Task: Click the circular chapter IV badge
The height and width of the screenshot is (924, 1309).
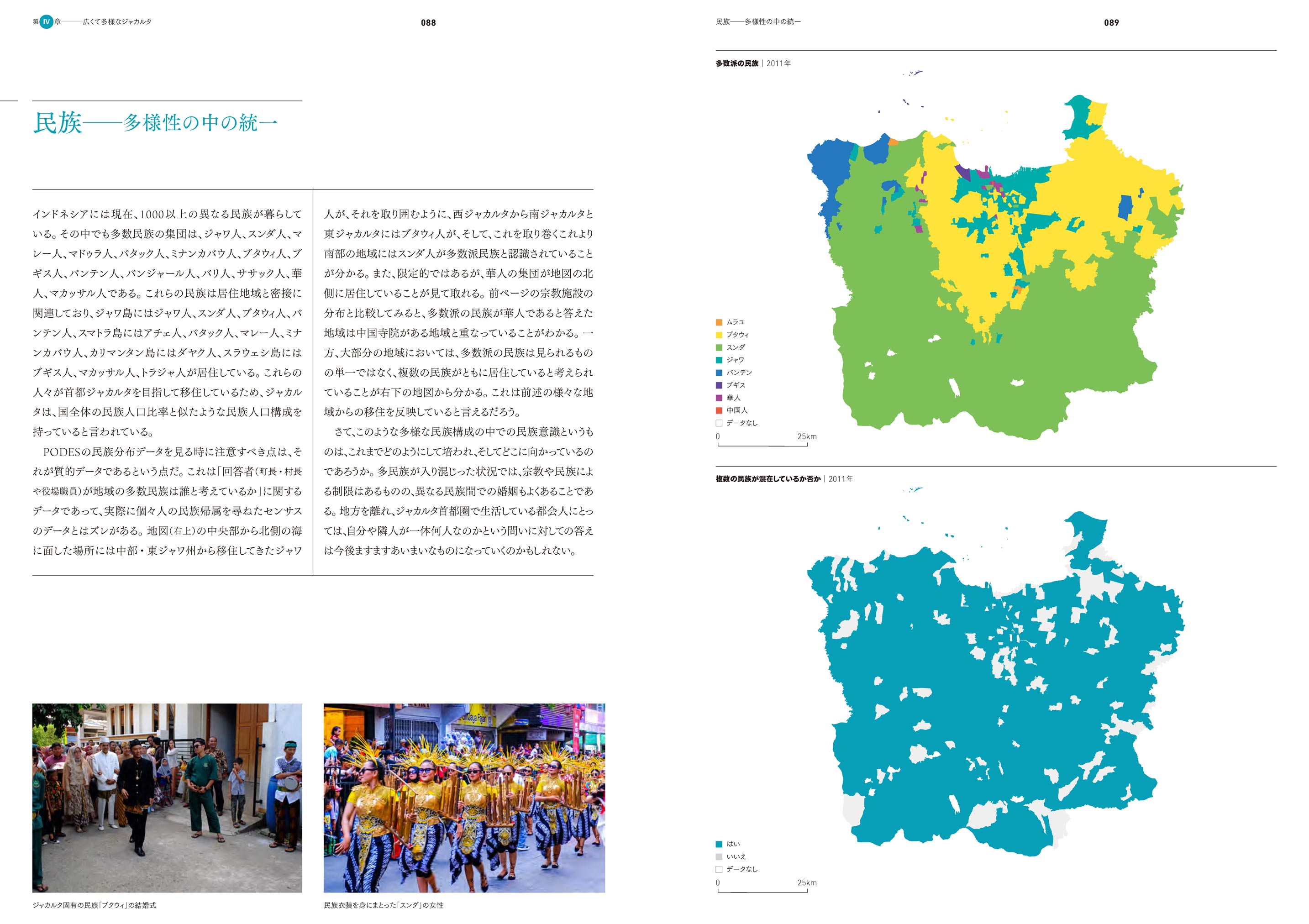Action: 46,21
